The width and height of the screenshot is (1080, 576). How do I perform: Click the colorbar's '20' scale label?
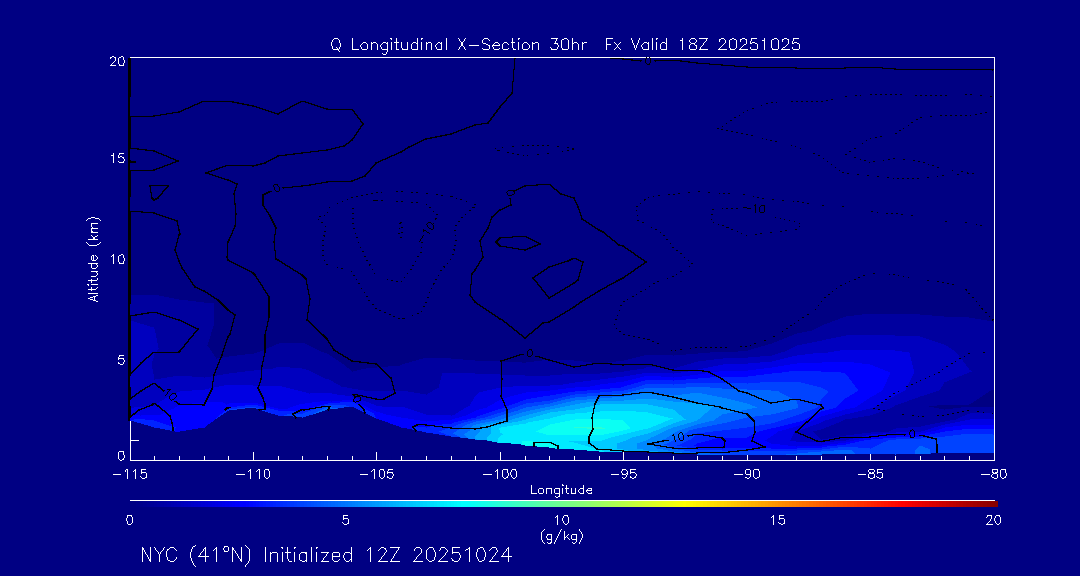point(992,520)
